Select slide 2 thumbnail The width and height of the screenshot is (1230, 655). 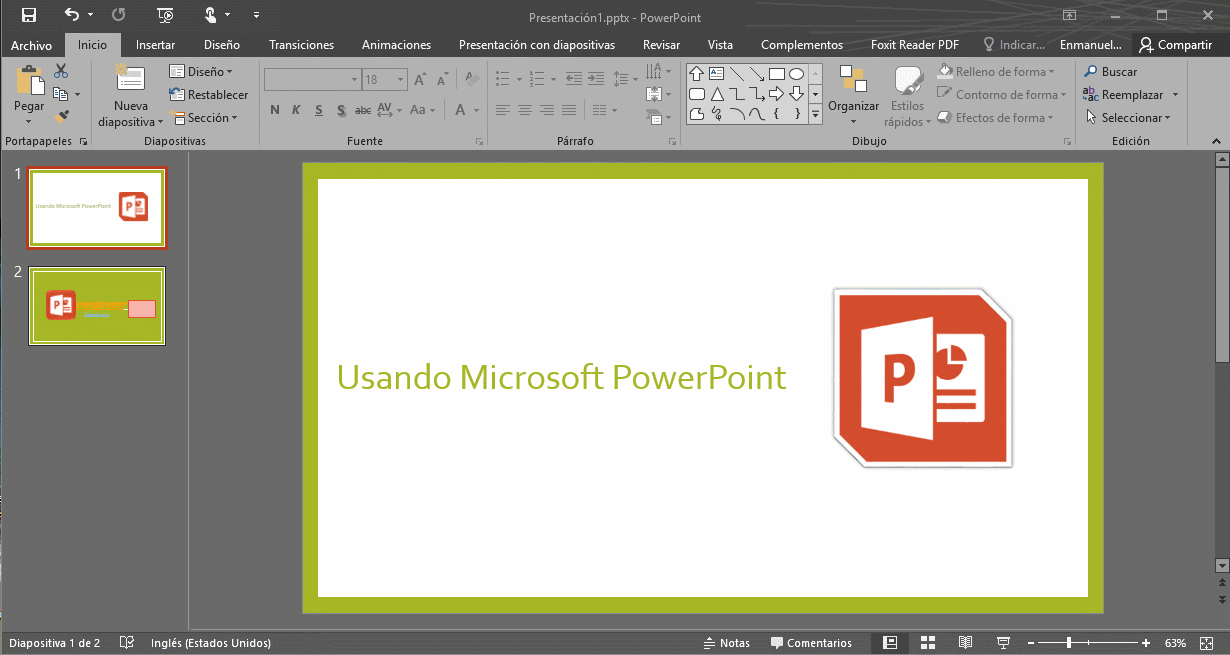click(x=96, y=305)
